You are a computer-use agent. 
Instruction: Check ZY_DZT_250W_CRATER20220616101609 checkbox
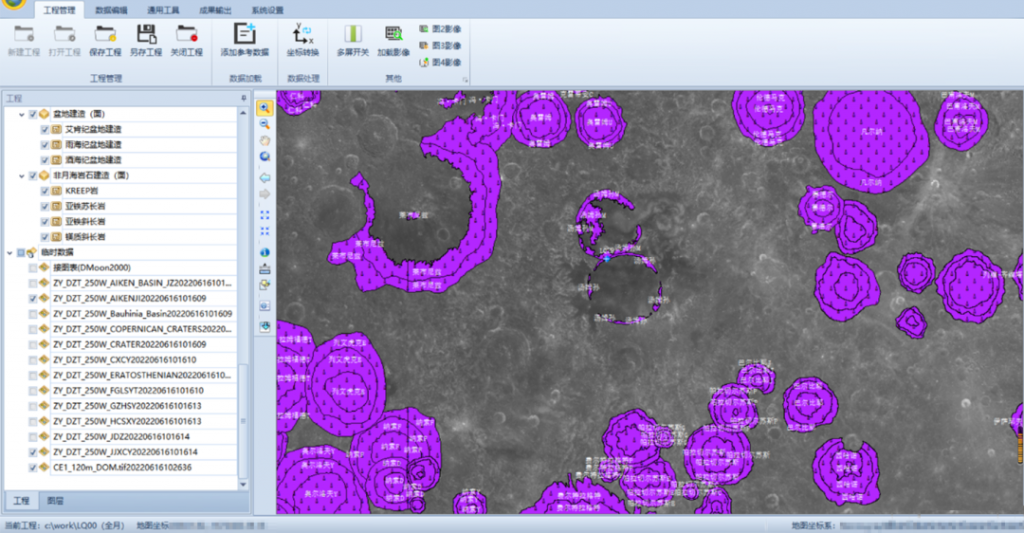33,345
